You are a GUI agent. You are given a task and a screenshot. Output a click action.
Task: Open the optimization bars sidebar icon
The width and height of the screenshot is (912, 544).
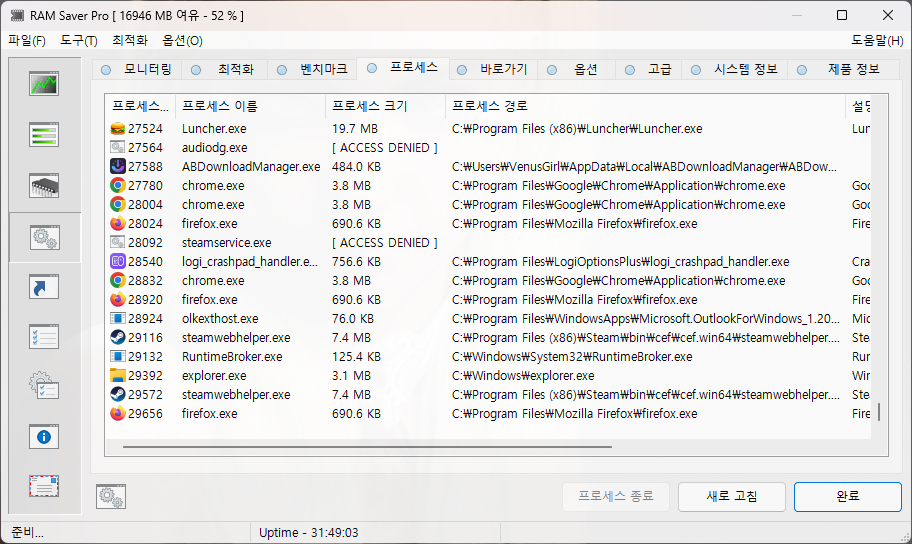coord(44,134)
